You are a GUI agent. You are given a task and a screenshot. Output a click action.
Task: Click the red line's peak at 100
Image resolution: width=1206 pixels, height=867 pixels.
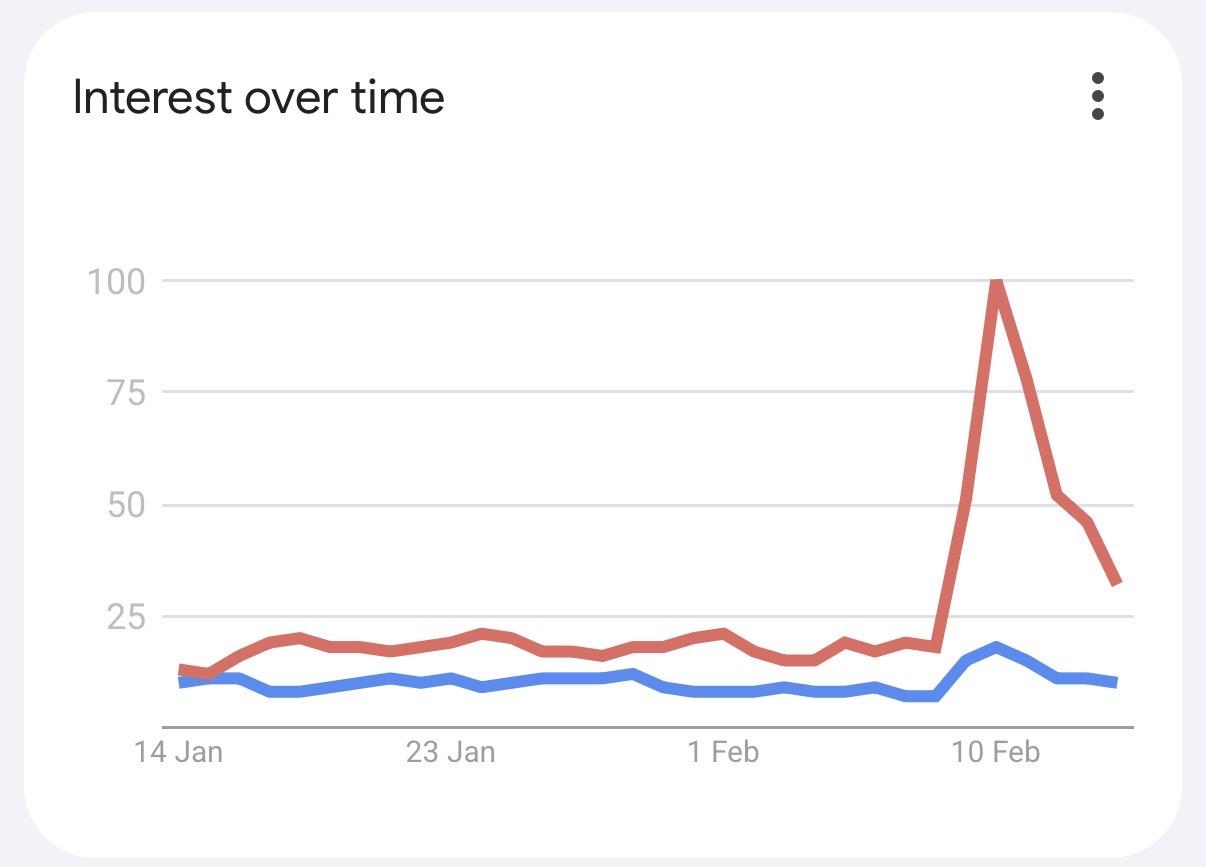(996, 284)
